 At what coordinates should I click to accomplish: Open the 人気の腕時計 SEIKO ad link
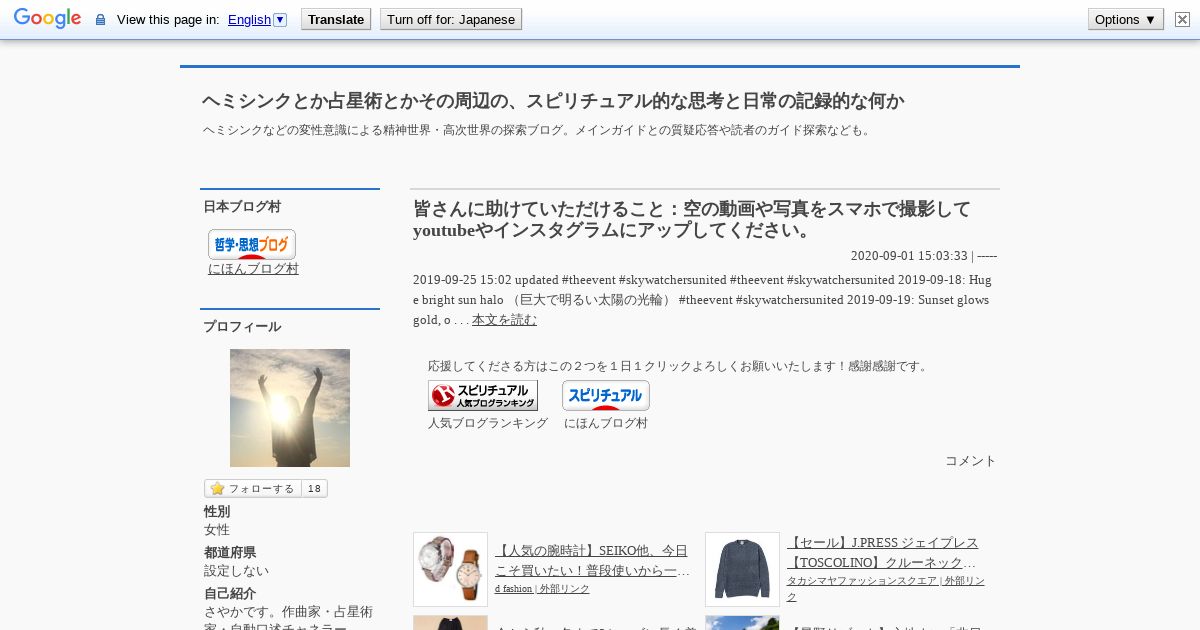[592, 560]
